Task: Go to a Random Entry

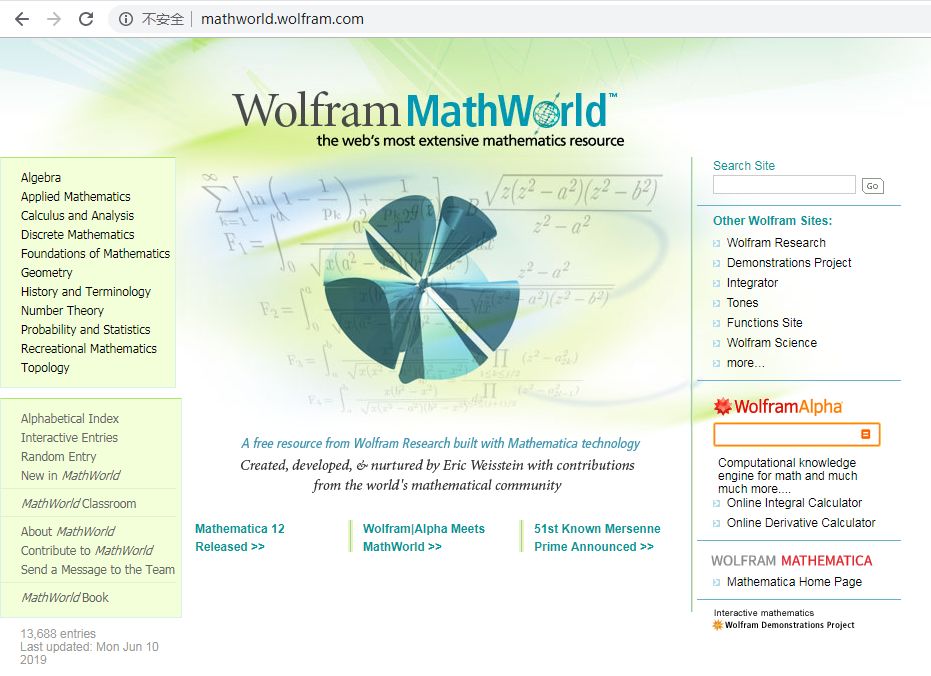Action: point(58,456)
